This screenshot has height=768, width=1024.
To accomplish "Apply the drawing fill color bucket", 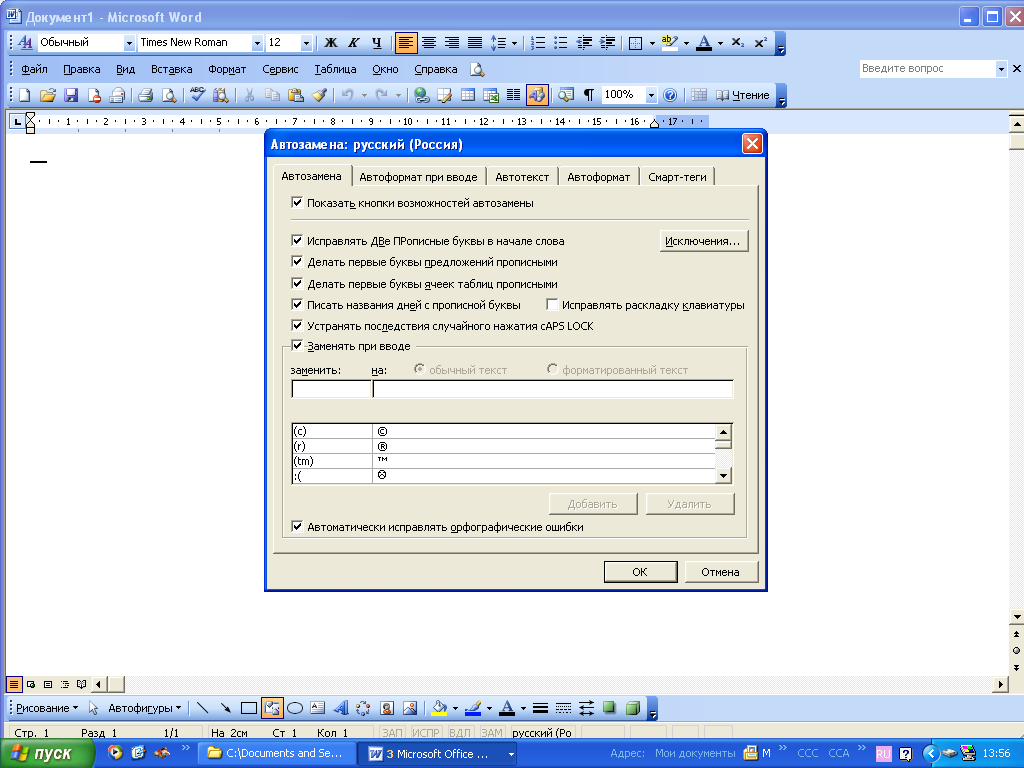I will [x=440, y=708].
